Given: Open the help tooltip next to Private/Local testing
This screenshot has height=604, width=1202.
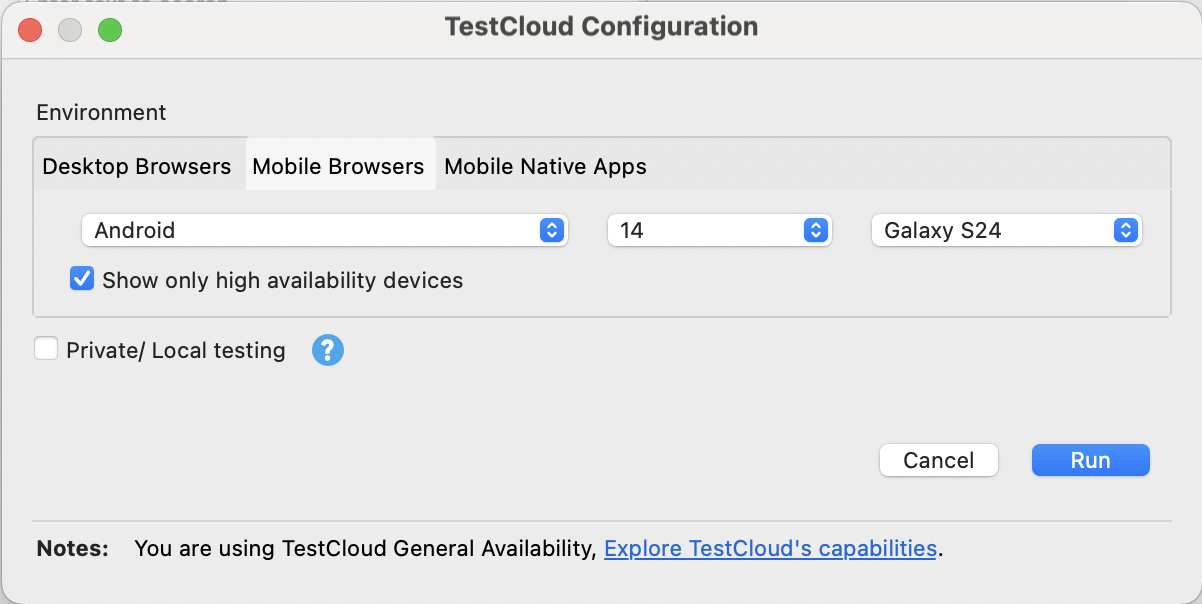Looking at the screenshot, I should coord(327,350).
